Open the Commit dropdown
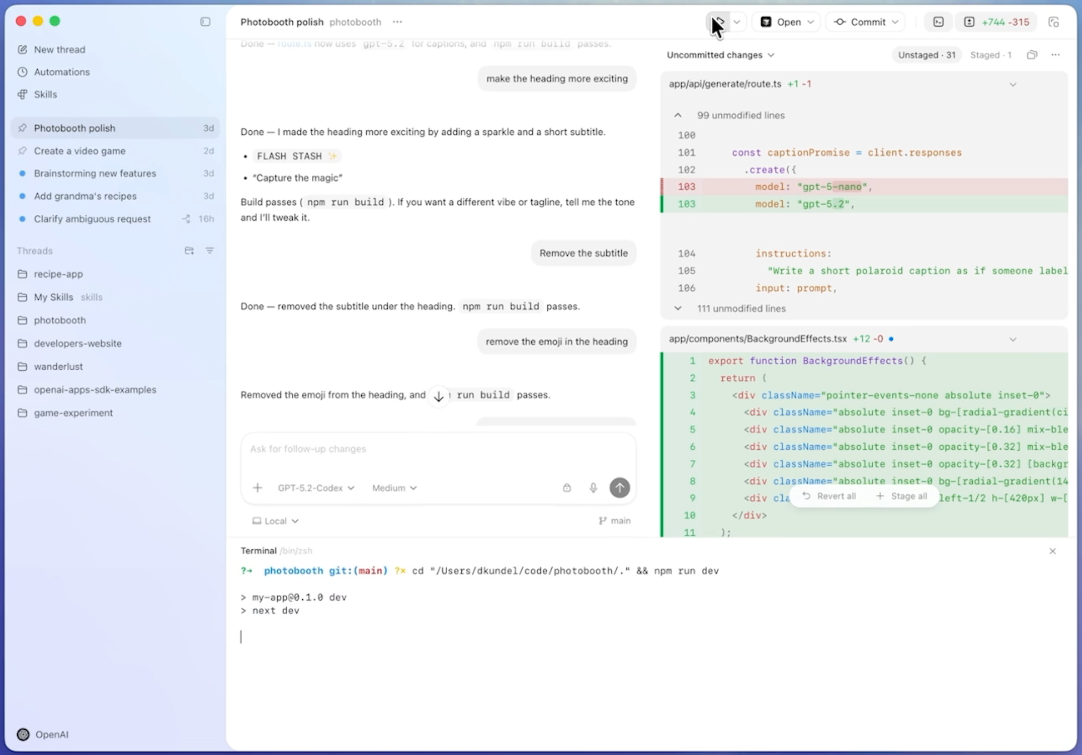1082x755 pixels. 866,22
